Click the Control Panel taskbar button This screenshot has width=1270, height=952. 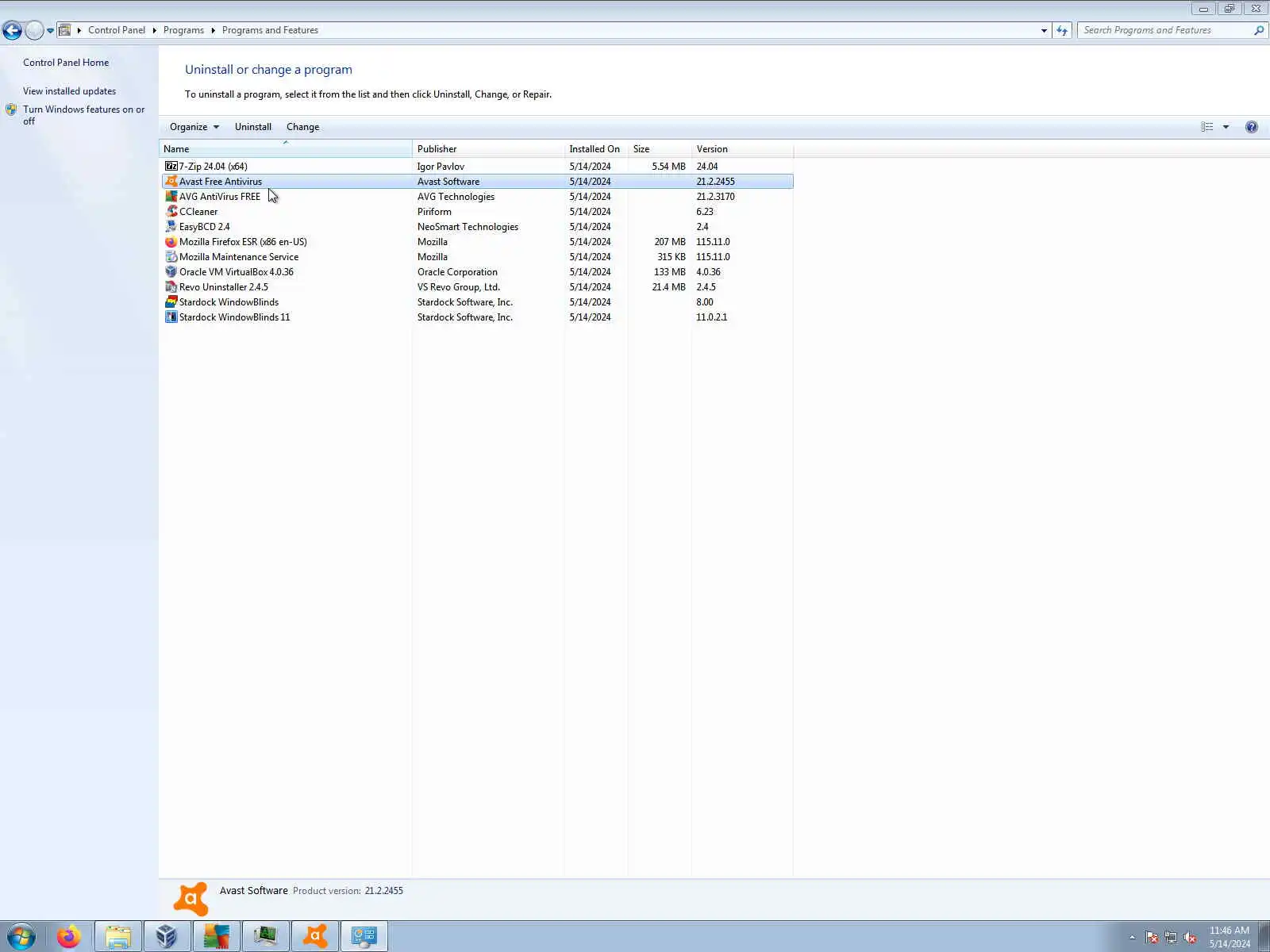pyautogui.click(x=364, y=937)
